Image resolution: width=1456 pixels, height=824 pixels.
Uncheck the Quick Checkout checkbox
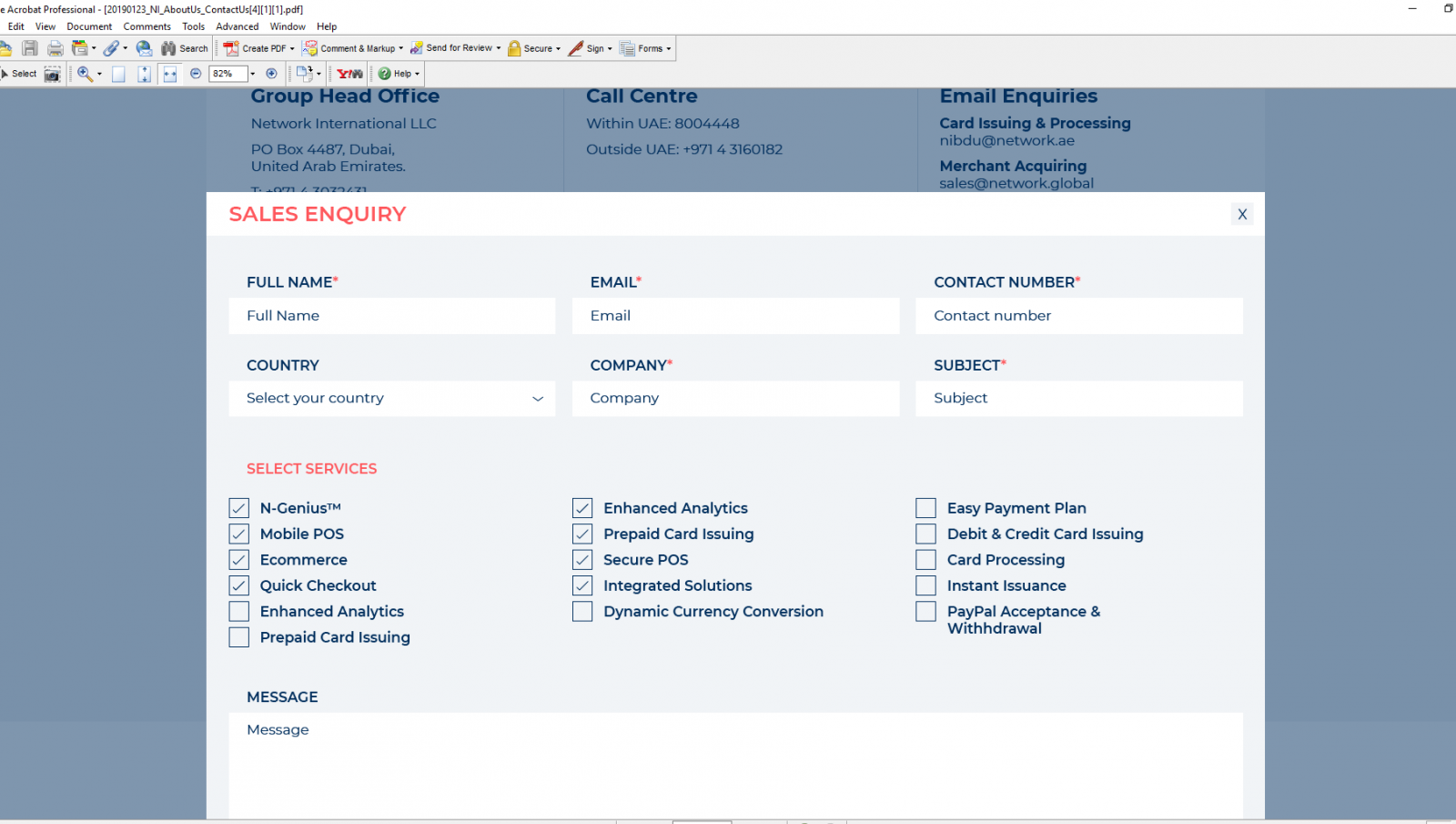tap(239, 585)
